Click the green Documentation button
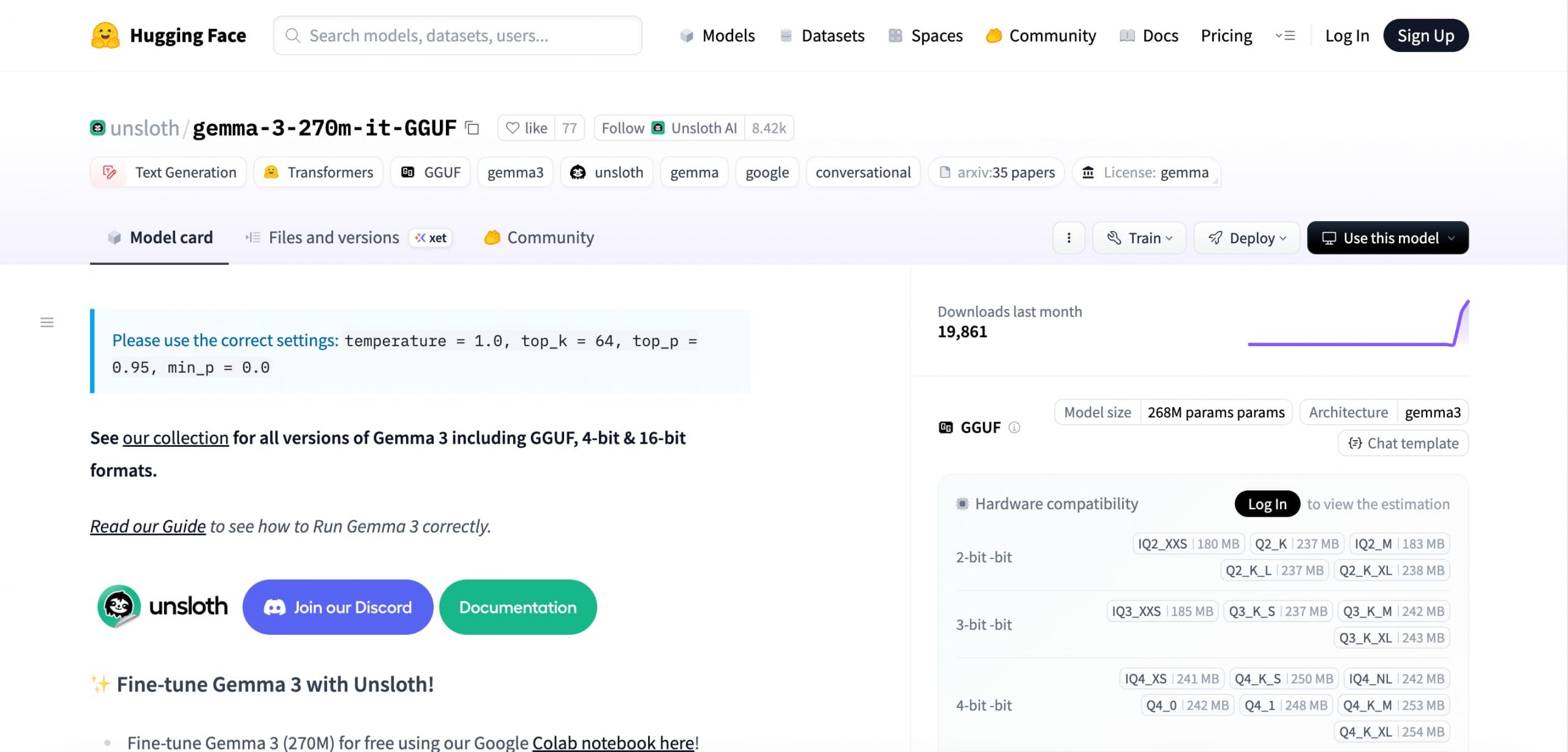Screen dimensions: 1568x752 tap(518, 607)
